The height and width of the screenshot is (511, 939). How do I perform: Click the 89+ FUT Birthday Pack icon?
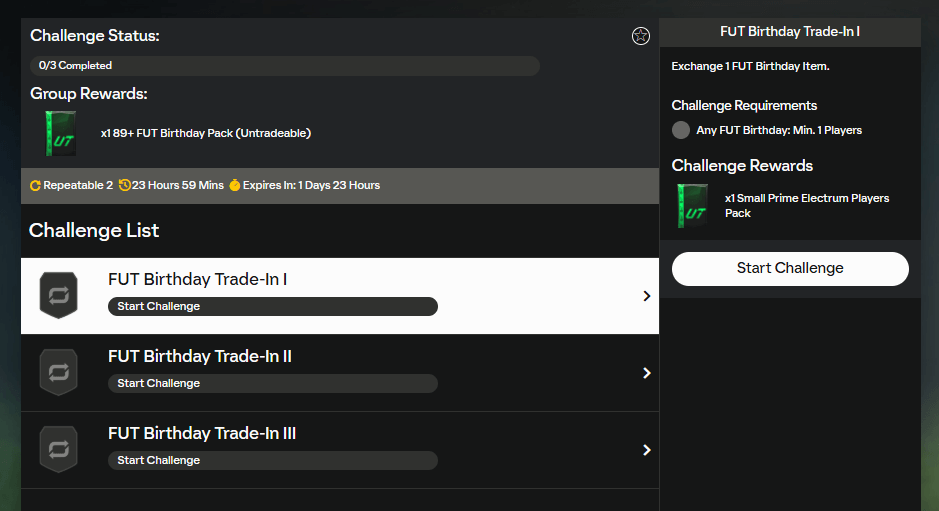61,133
